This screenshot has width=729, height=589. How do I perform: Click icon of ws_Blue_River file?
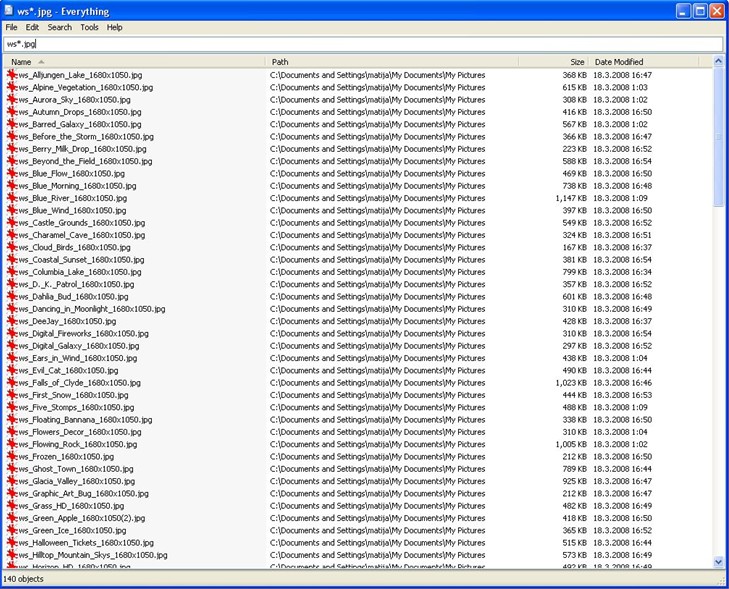(x=12, y=198)
